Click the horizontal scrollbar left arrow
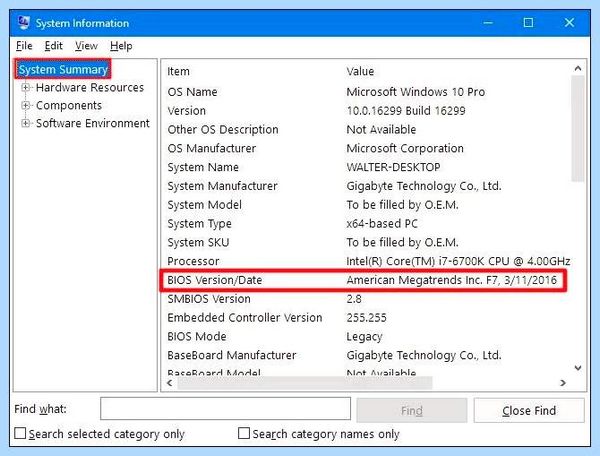The width and height of the screenshot is (600, 456). click(x=170, y=383)
